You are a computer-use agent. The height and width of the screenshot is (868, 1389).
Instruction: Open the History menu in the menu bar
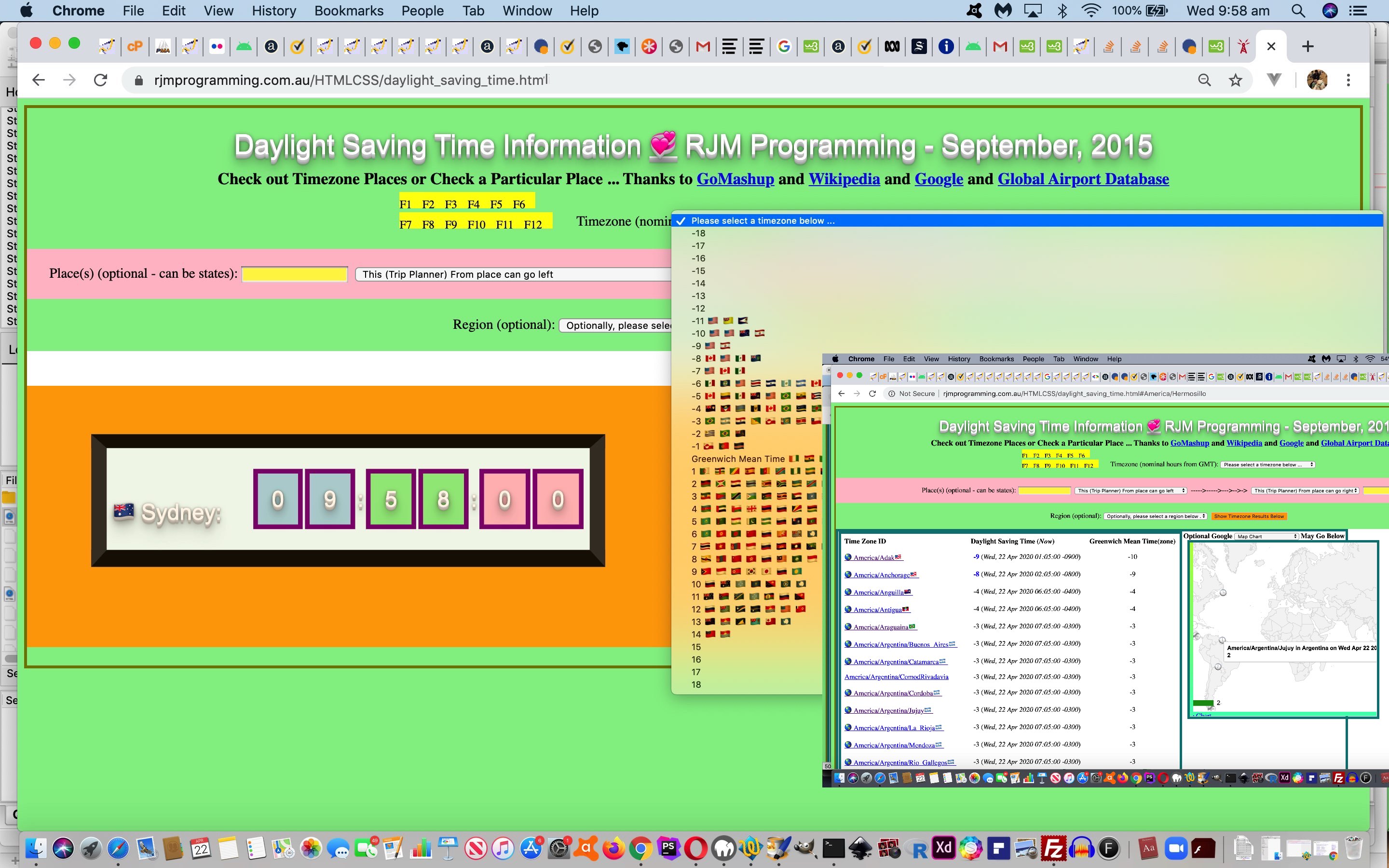pyautogui.click(x=274, y=10)
